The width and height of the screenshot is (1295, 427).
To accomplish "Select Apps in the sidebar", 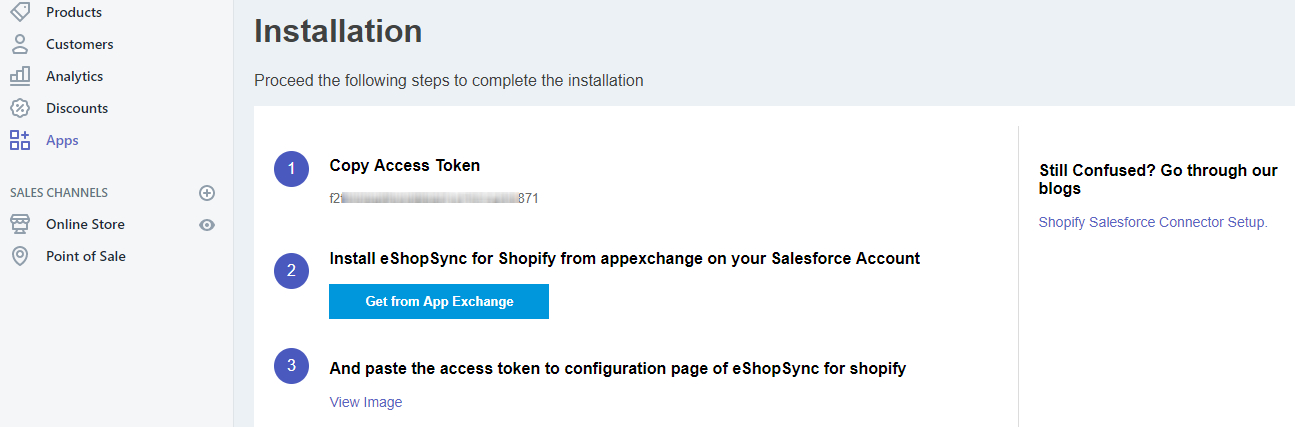I will point(62,140).
